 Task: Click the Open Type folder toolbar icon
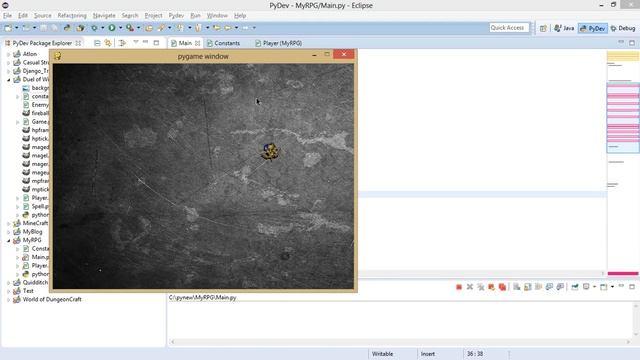(149, 28)
